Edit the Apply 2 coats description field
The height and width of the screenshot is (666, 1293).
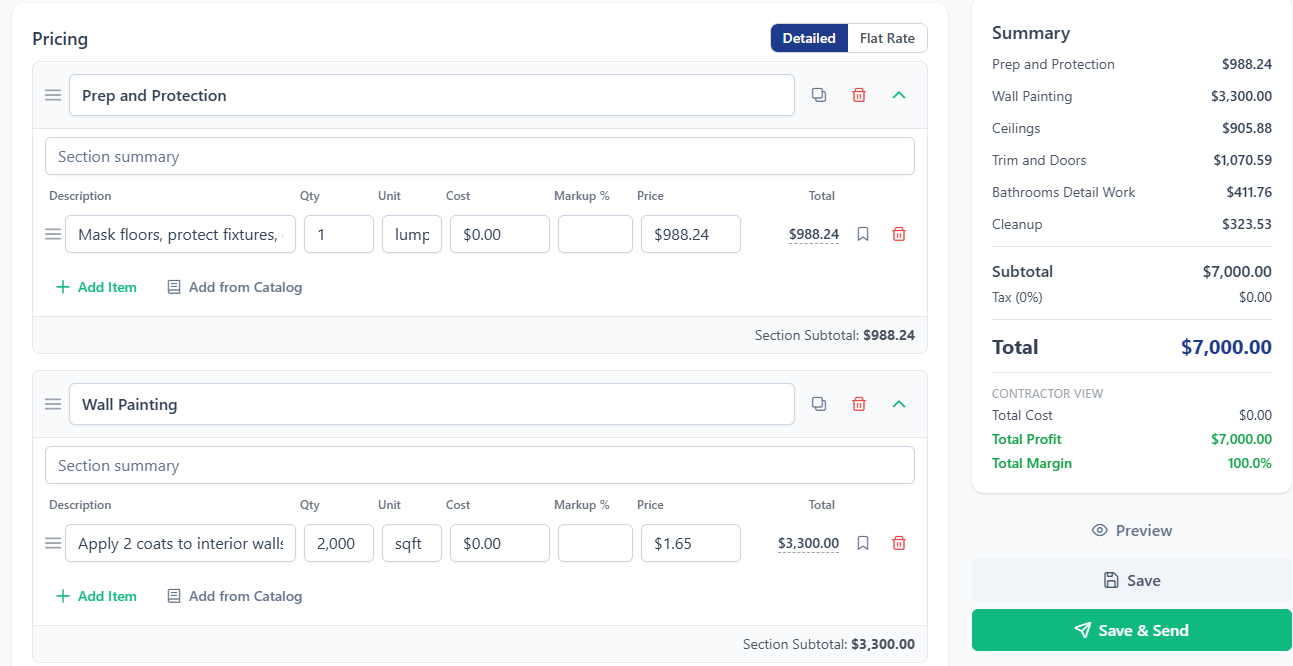[180, 543]
